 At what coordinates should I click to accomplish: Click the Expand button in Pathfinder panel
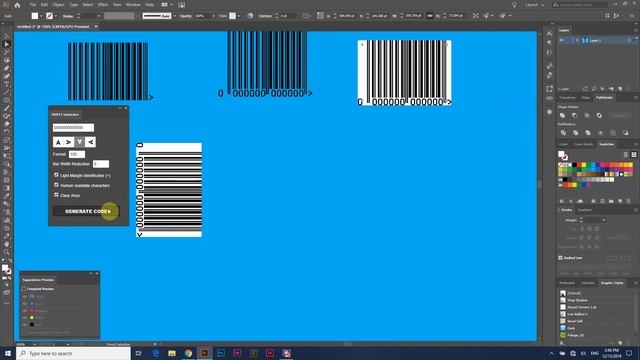click(x=620, y=116)
